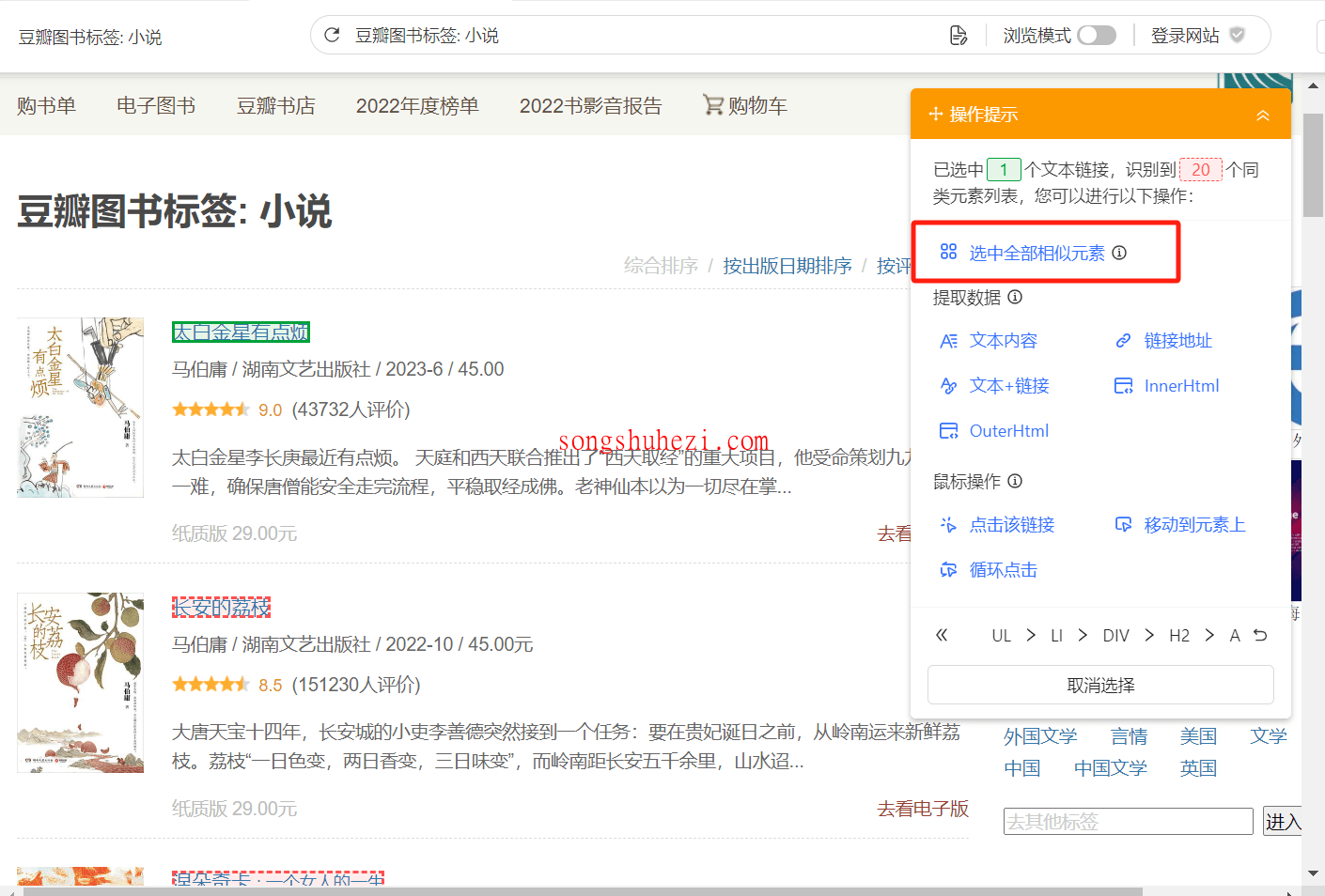Click rating count text (151230人评价)
This screenshot has height=896, width=1325.
coord(356,685)
